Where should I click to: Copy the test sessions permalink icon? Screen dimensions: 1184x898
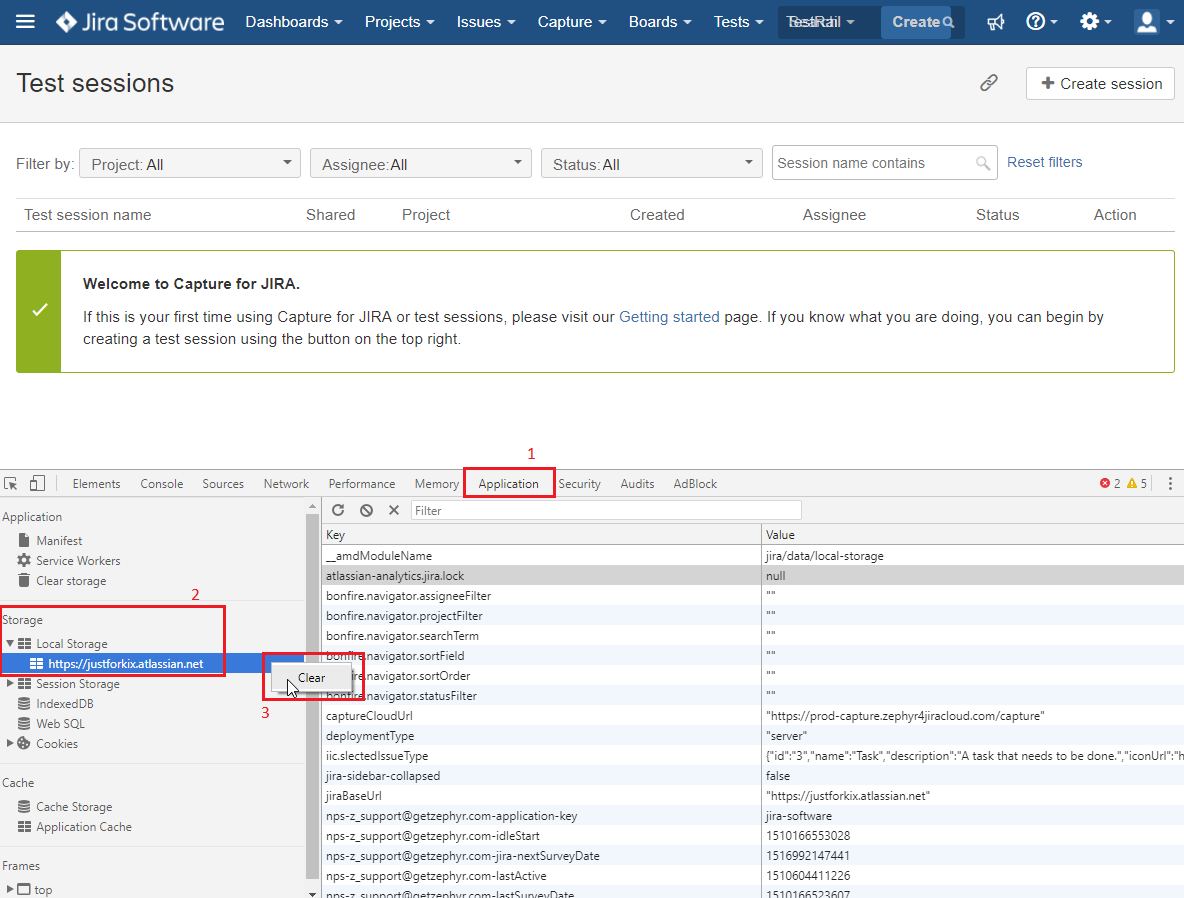988,83
